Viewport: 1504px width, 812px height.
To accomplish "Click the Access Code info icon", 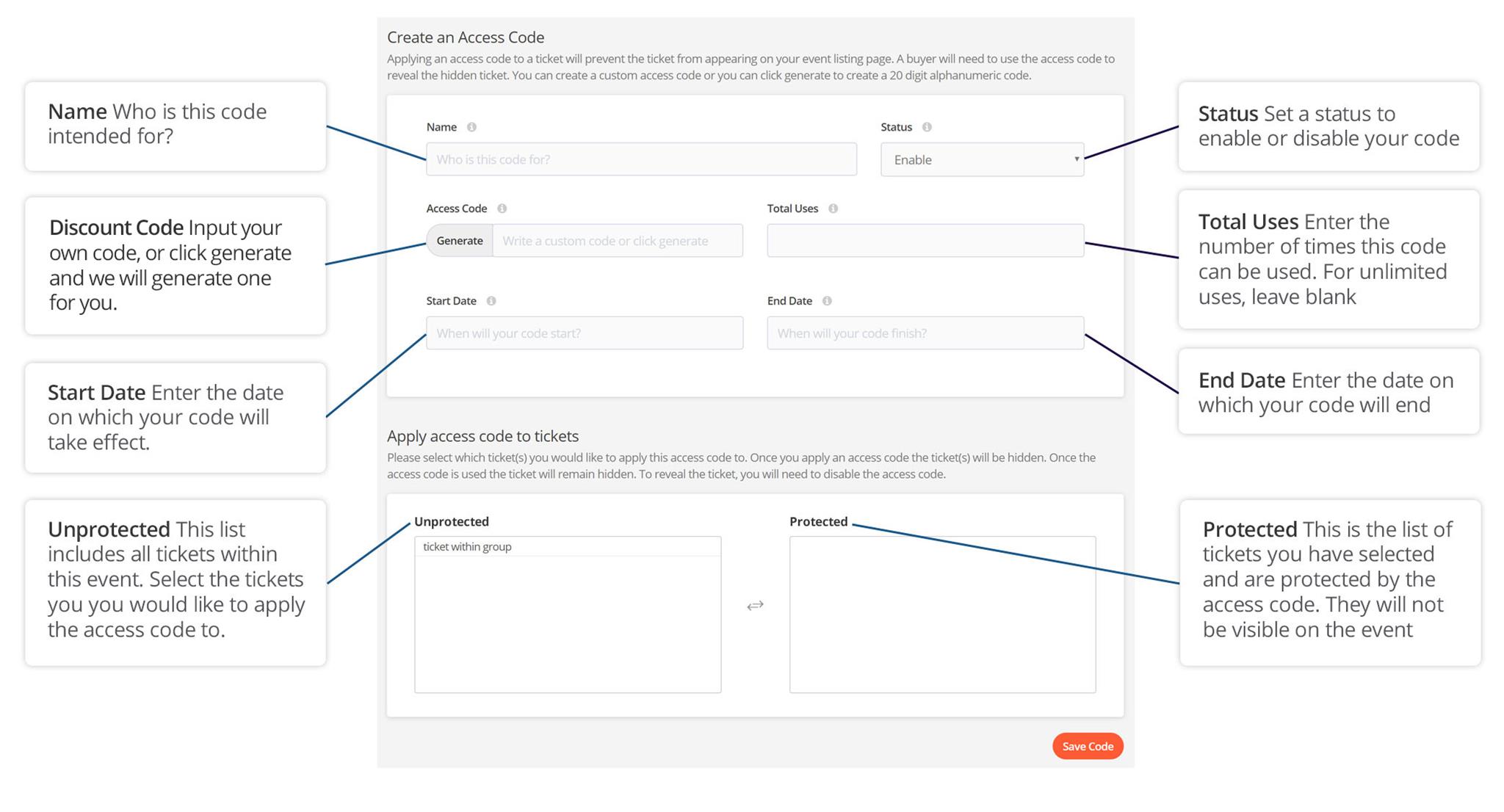I will click(502, 209).
